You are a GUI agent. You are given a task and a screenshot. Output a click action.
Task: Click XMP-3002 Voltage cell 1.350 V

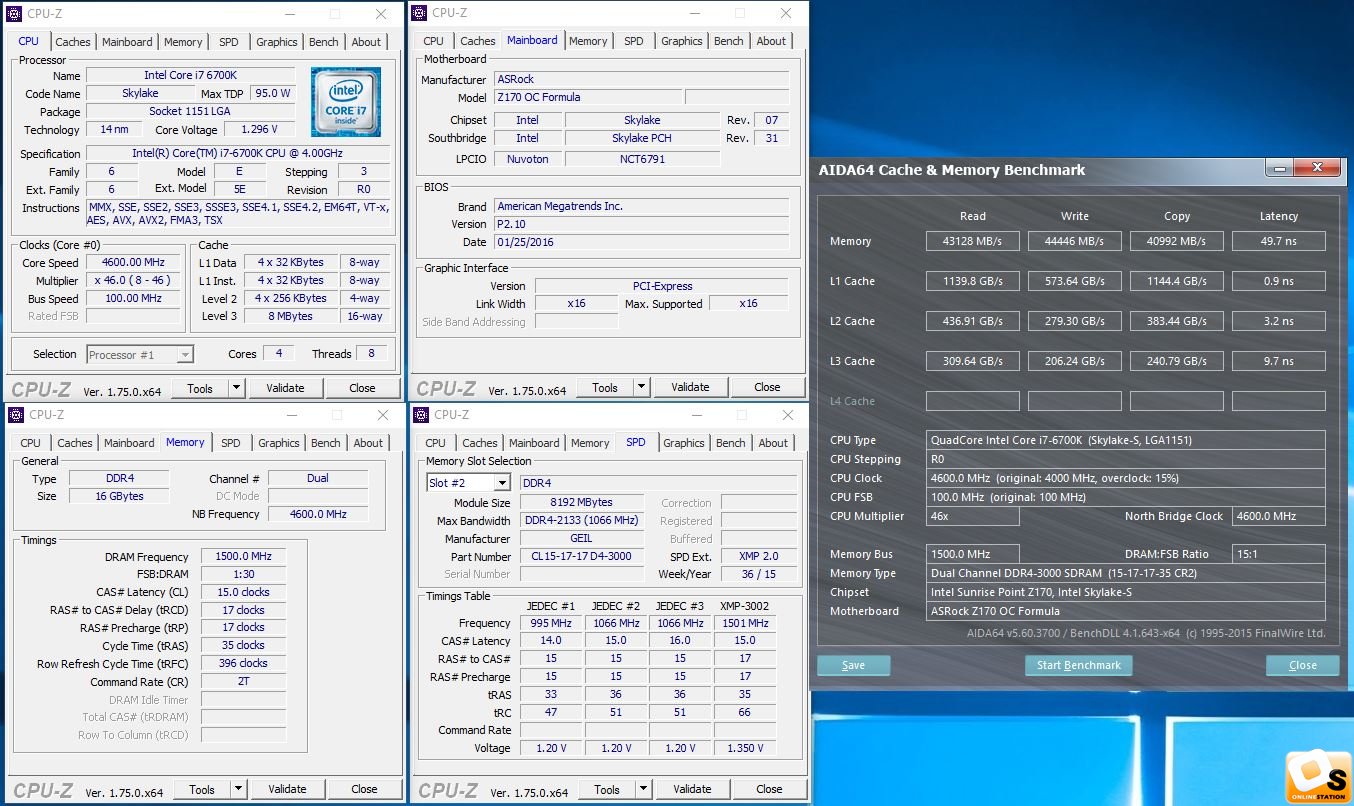click(x=744, y=747)
